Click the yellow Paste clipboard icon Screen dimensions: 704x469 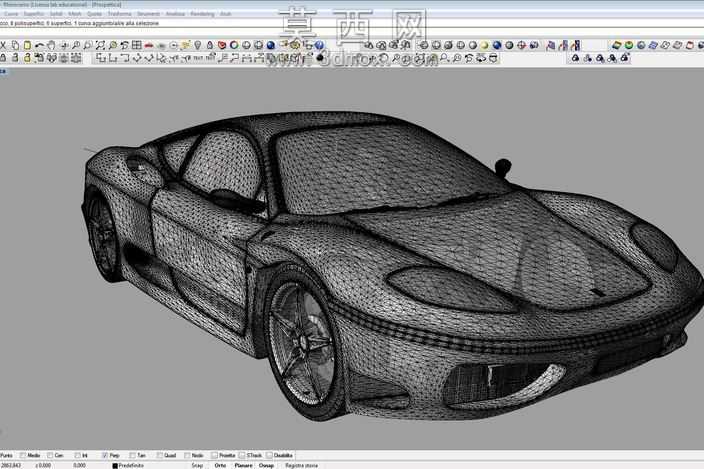pos(27,45)
